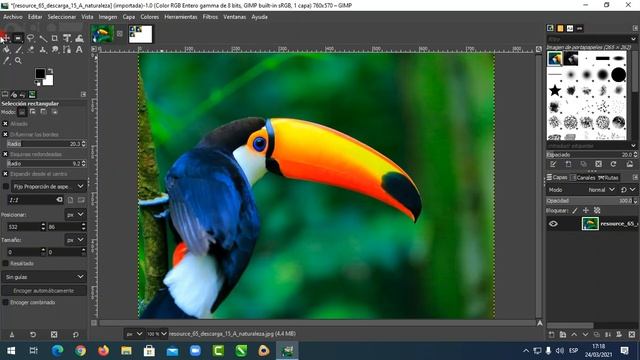Select the Text tool

click(79, 50)
